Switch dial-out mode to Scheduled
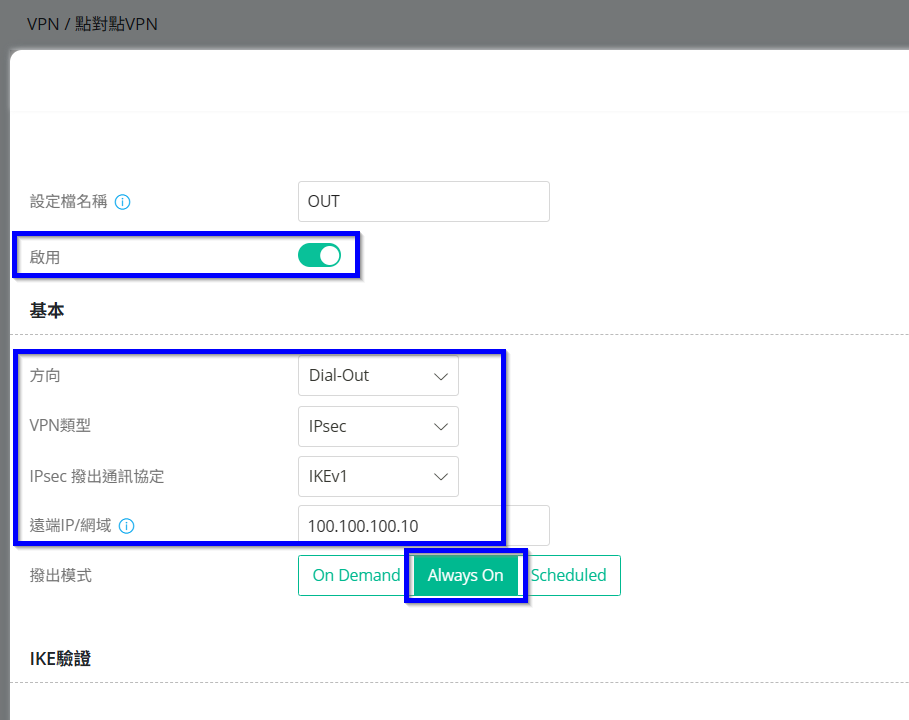The width and height of the screenshot is (909, 720). (568, 576)
